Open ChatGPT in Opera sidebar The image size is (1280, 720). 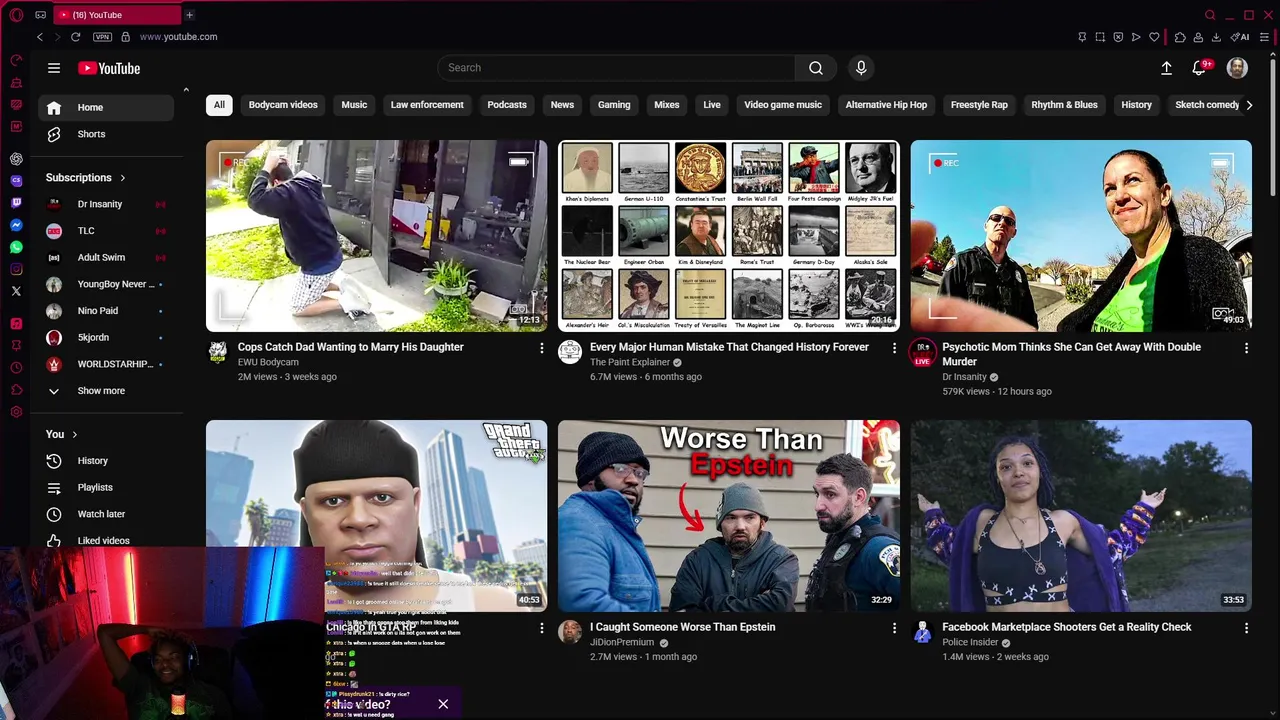pyautogui.click(x=16, y=159)
